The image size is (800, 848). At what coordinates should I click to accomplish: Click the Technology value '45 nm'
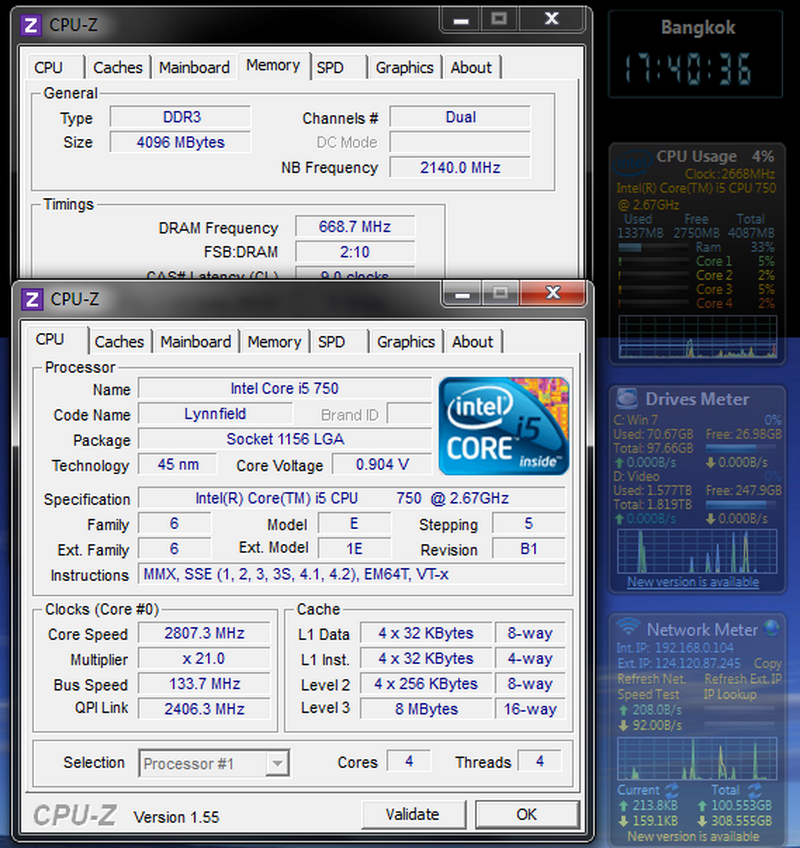[178, 464]
